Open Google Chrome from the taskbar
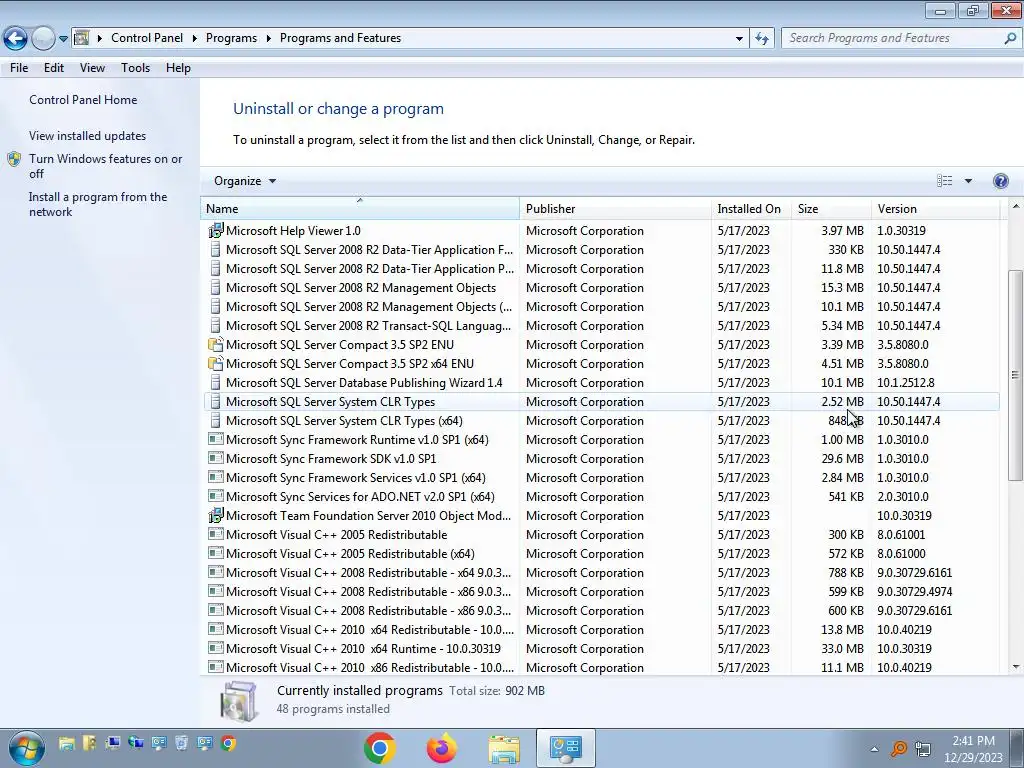1024x768 pixels. point(379,748)
